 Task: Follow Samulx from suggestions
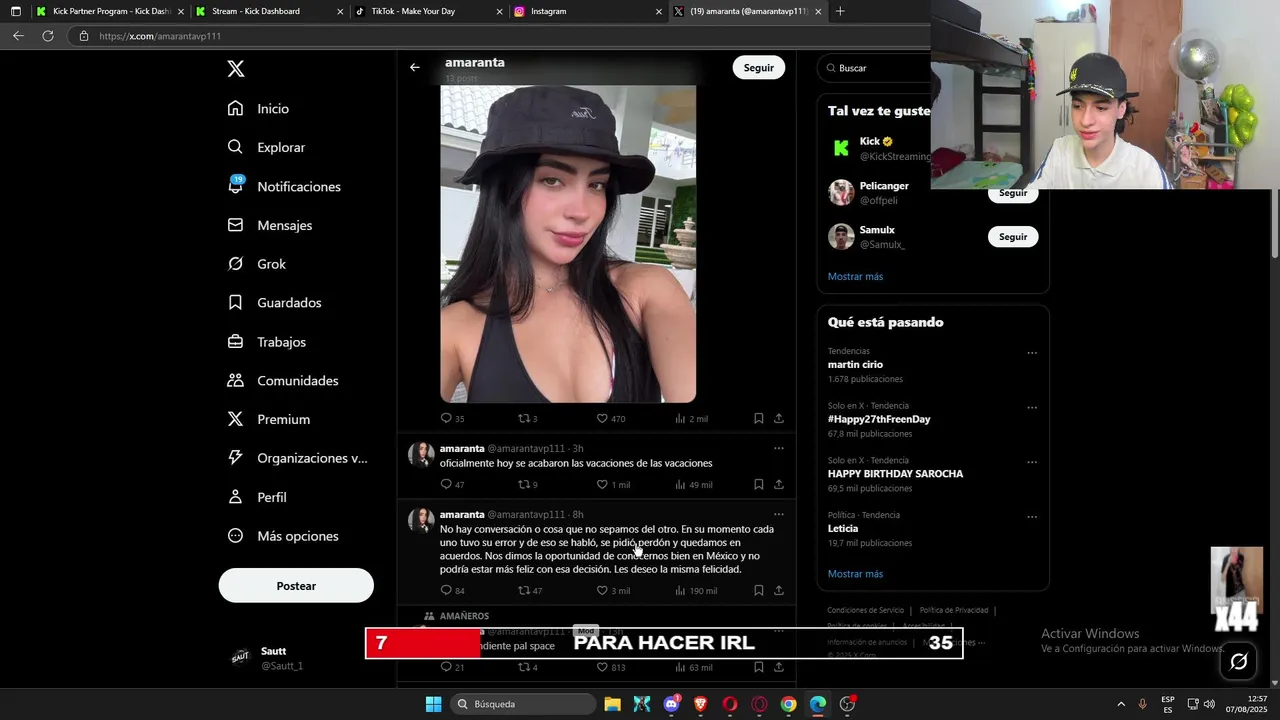[x=1013, y=237]
